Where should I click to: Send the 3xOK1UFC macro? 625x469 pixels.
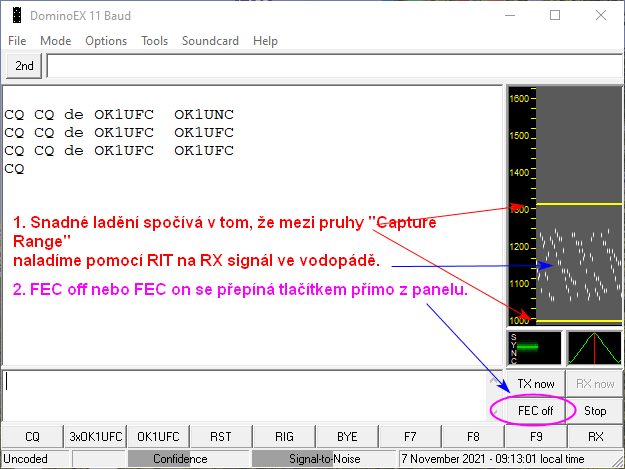[94, 436]
